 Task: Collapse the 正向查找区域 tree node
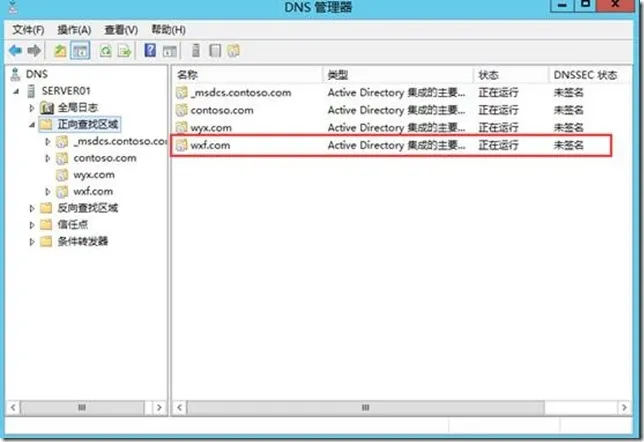pos(32,124)
